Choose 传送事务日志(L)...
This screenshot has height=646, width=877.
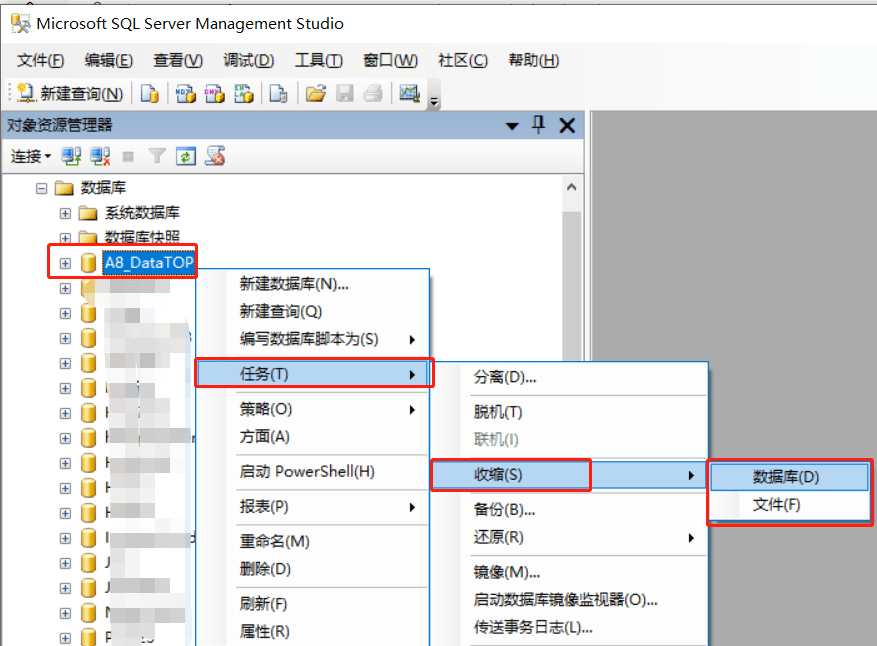tap(569, 628)
